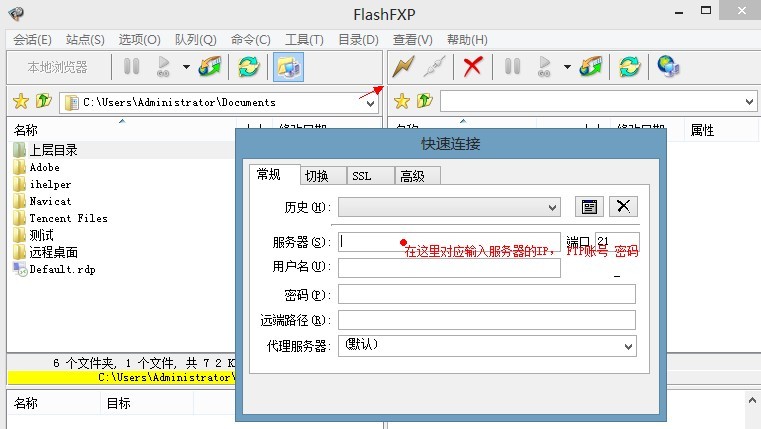This screenshot has height=429, width=761.
Task: Open the 会话(E) menu
Action: tap(32, 40)
